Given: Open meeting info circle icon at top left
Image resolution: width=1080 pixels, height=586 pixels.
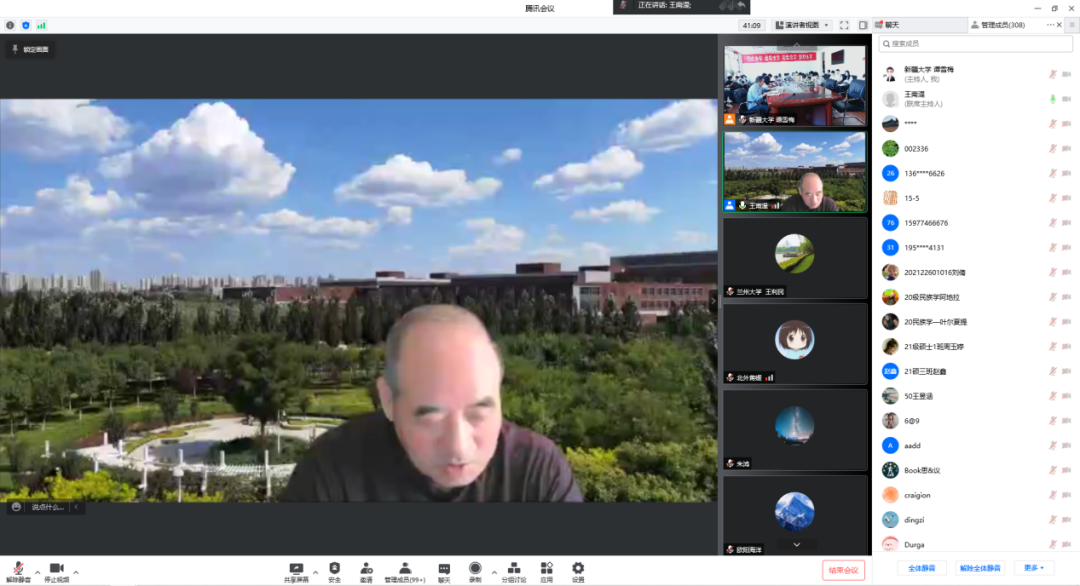Looking at the screenshot, I should [10, 25].
